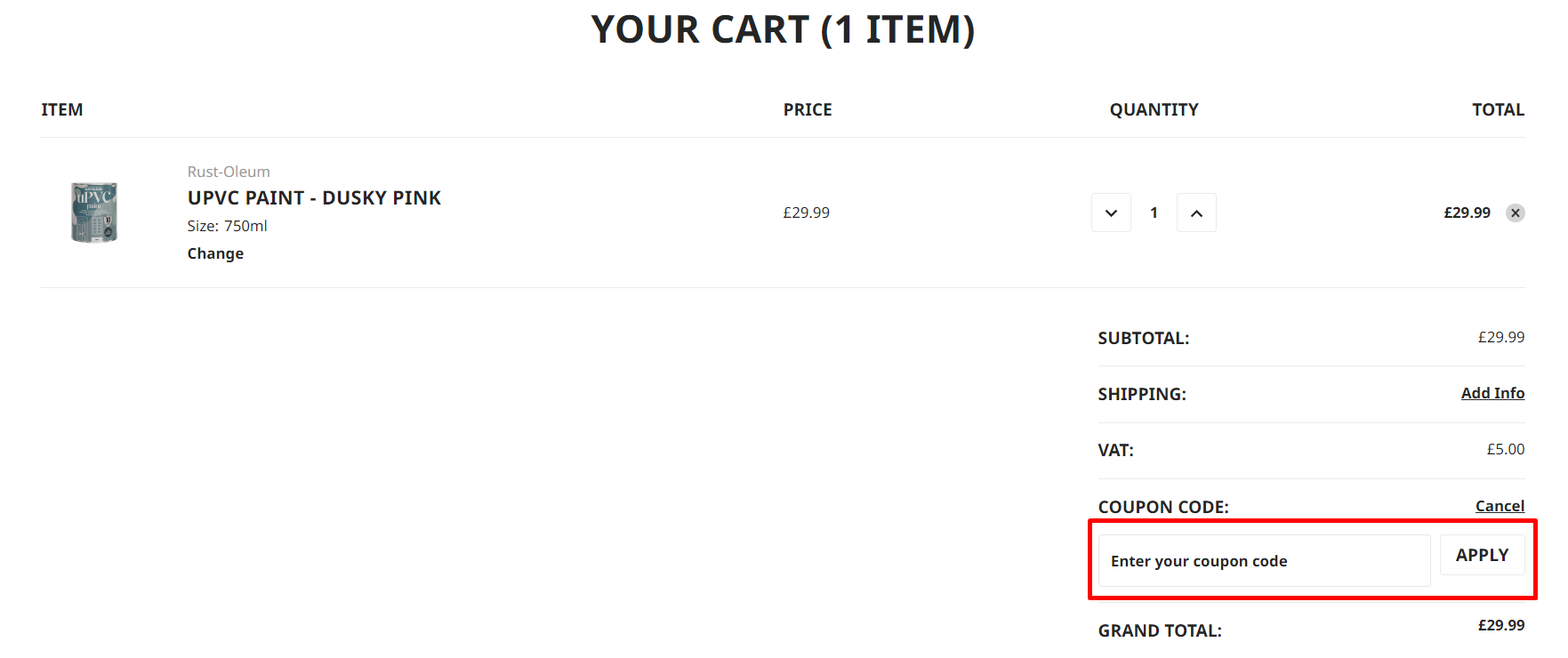Click the Change link under Size
Viewport: 1568px width, 658px height.
(x=215, y=253)
